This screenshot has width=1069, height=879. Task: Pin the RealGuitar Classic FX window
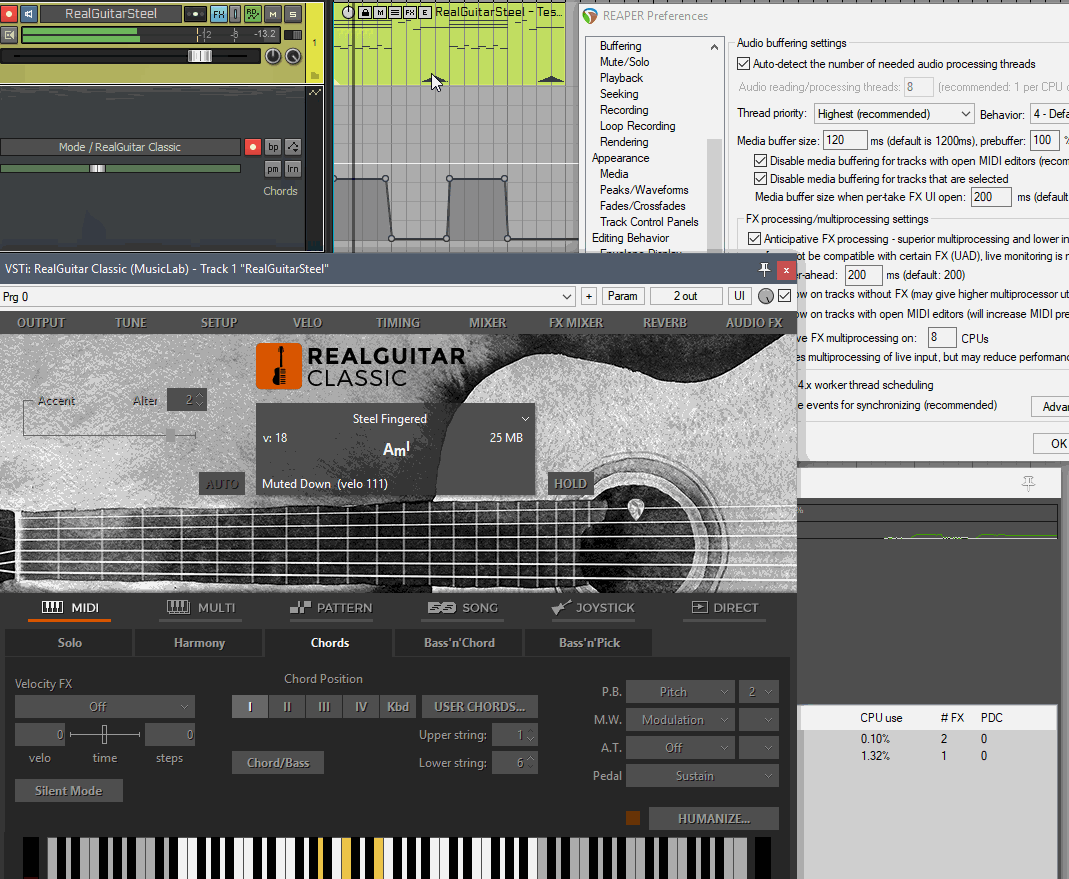click(764, 270)
